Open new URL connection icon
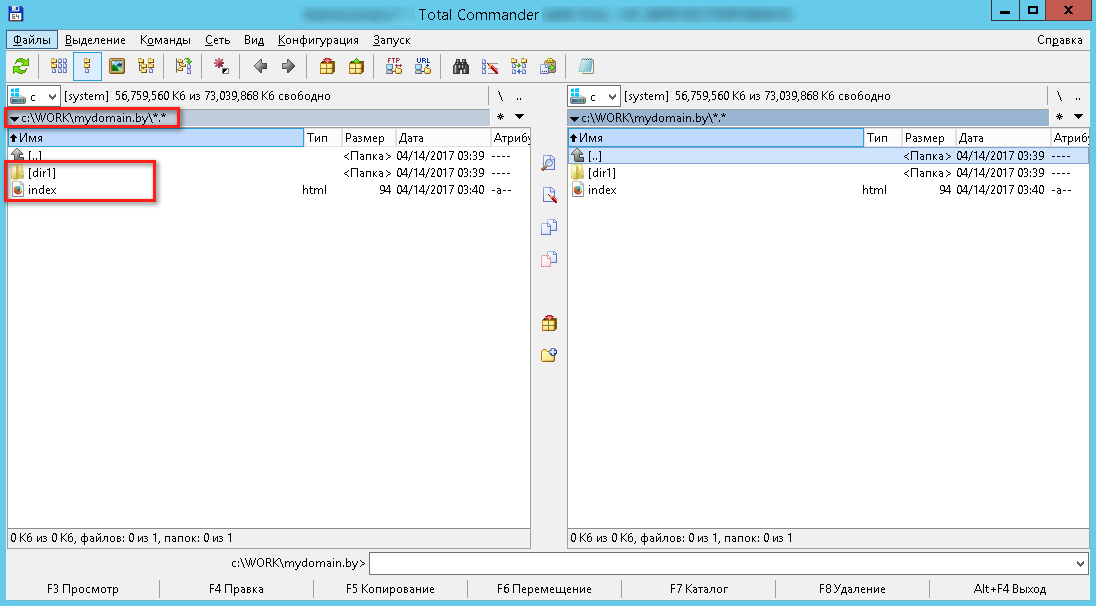 pyautogui.click(x=423, y=66)
